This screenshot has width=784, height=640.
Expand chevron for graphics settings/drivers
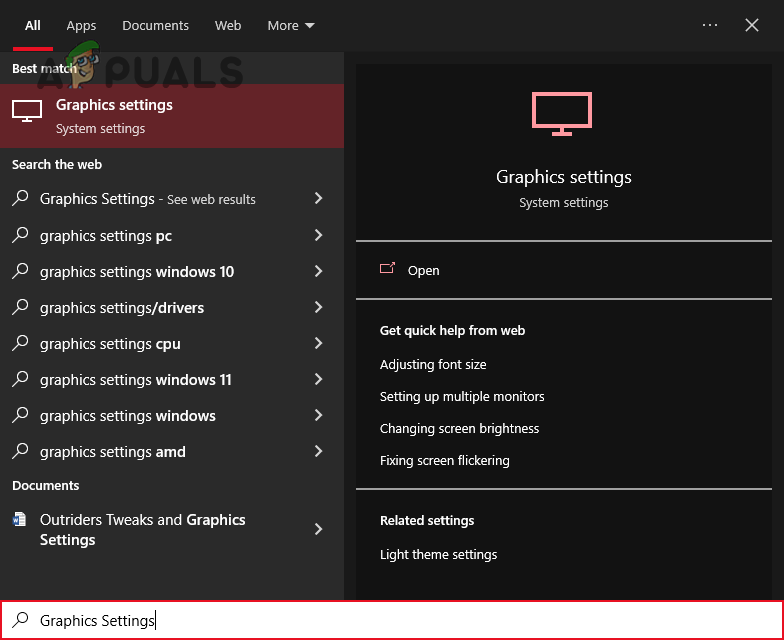point(318,308)
